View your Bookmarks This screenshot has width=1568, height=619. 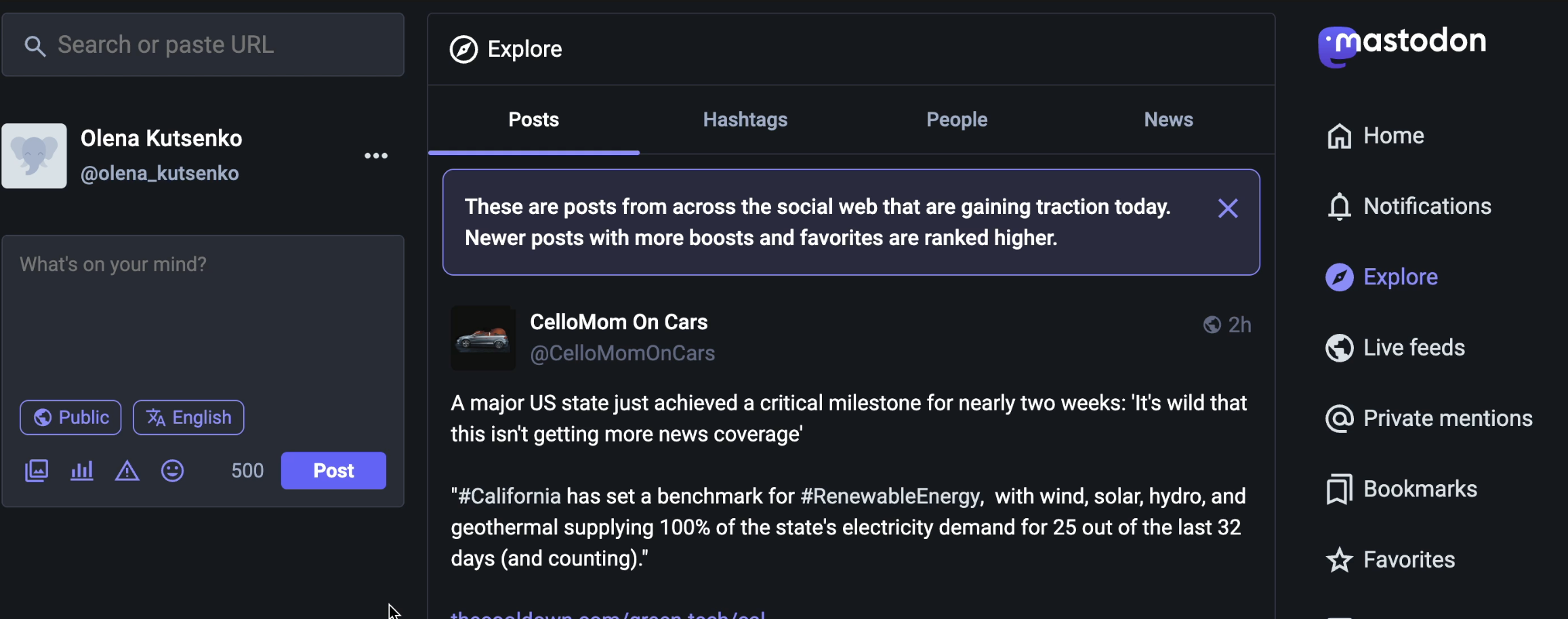pyautogui.click(x=1420, y=488)
